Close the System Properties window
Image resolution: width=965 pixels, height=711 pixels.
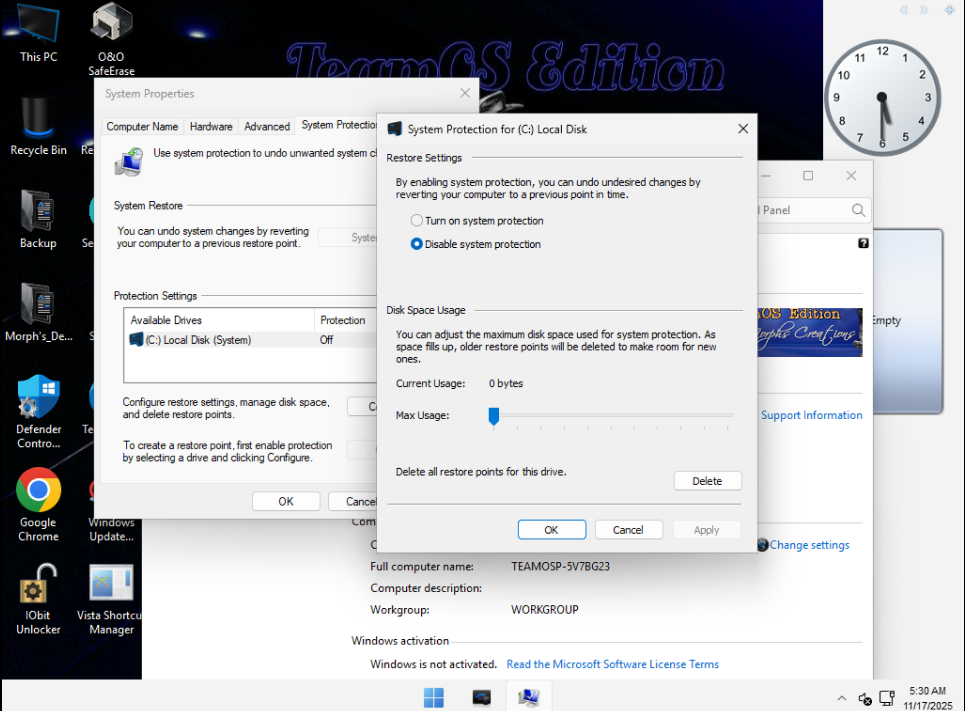tap(465, 93)
